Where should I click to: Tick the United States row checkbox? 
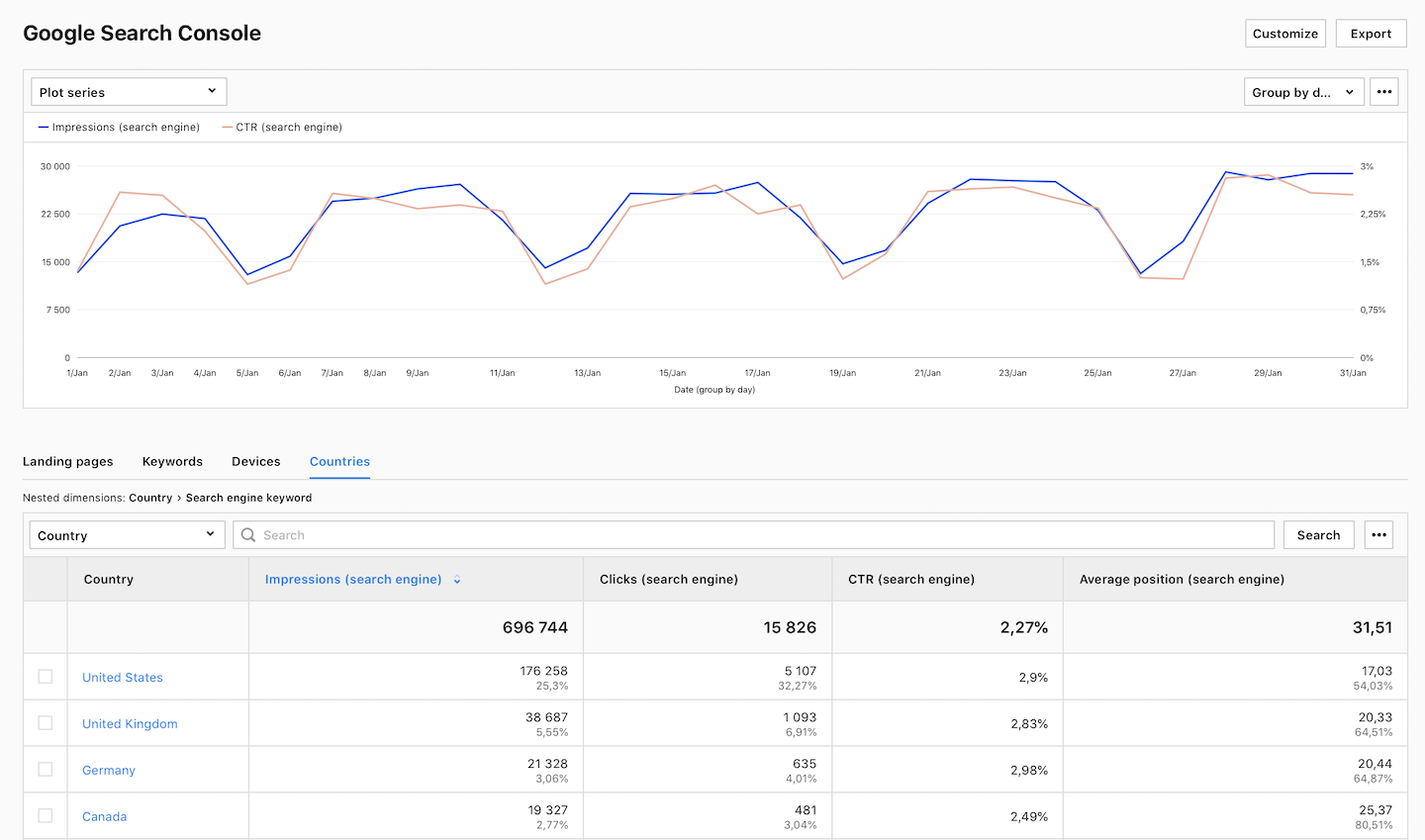click(x=46, y=677)
